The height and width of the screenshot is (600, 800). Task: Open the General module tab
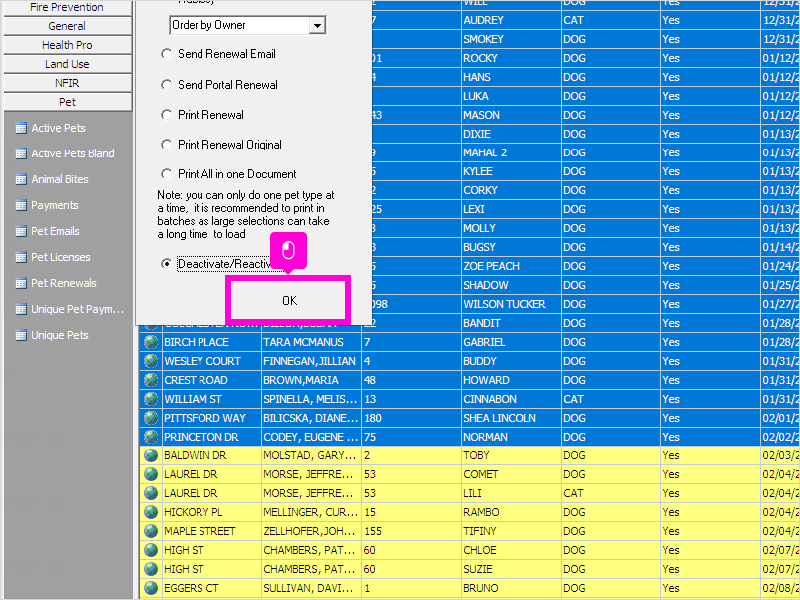[67, 26]
